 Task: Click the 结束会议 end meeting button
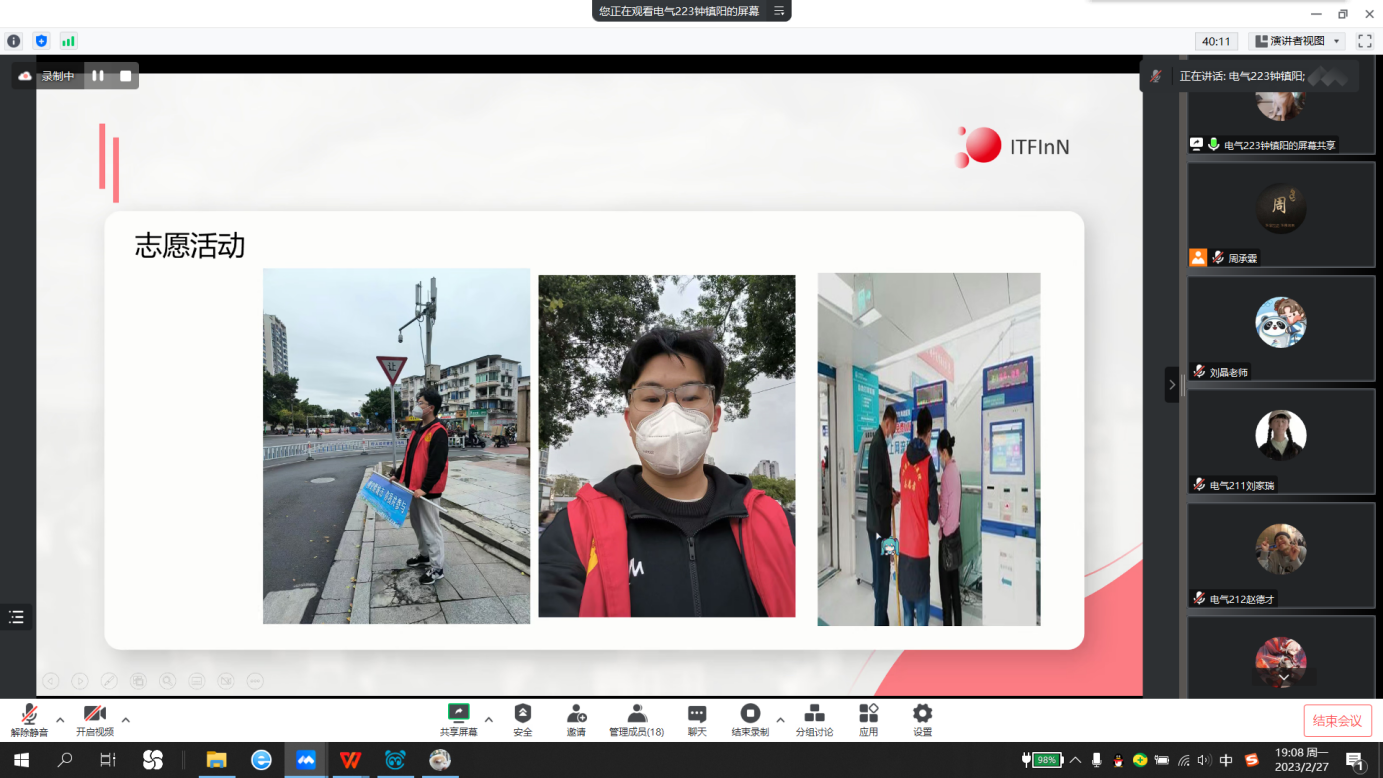(1337, 721)
